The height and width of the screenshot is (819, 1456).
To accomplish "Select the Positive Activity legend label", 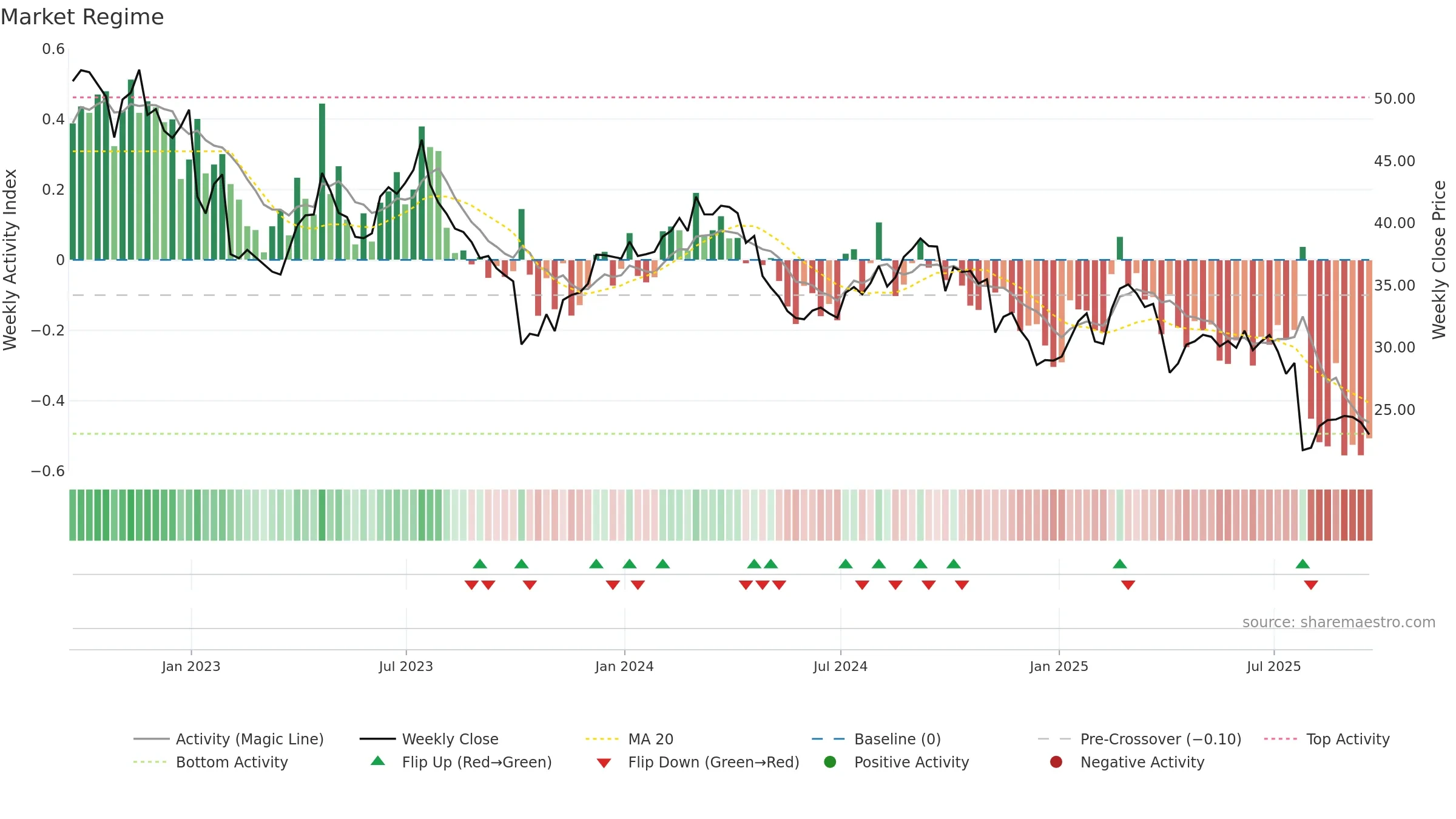I will coord(911,762).
